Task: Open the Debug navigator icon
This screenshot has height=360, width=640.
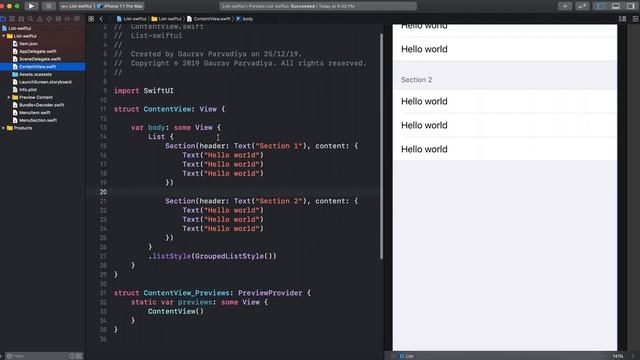Action: point(58,19)
